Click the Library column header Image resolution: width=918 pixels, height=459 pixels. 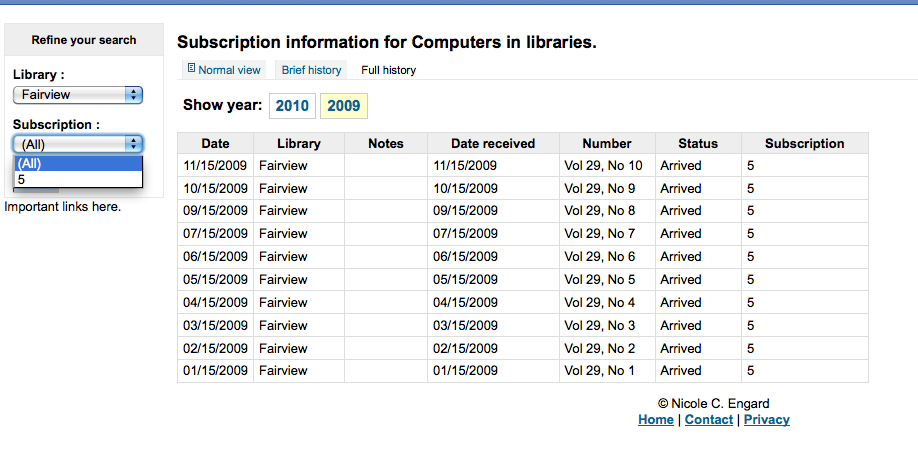pos(299,143)
